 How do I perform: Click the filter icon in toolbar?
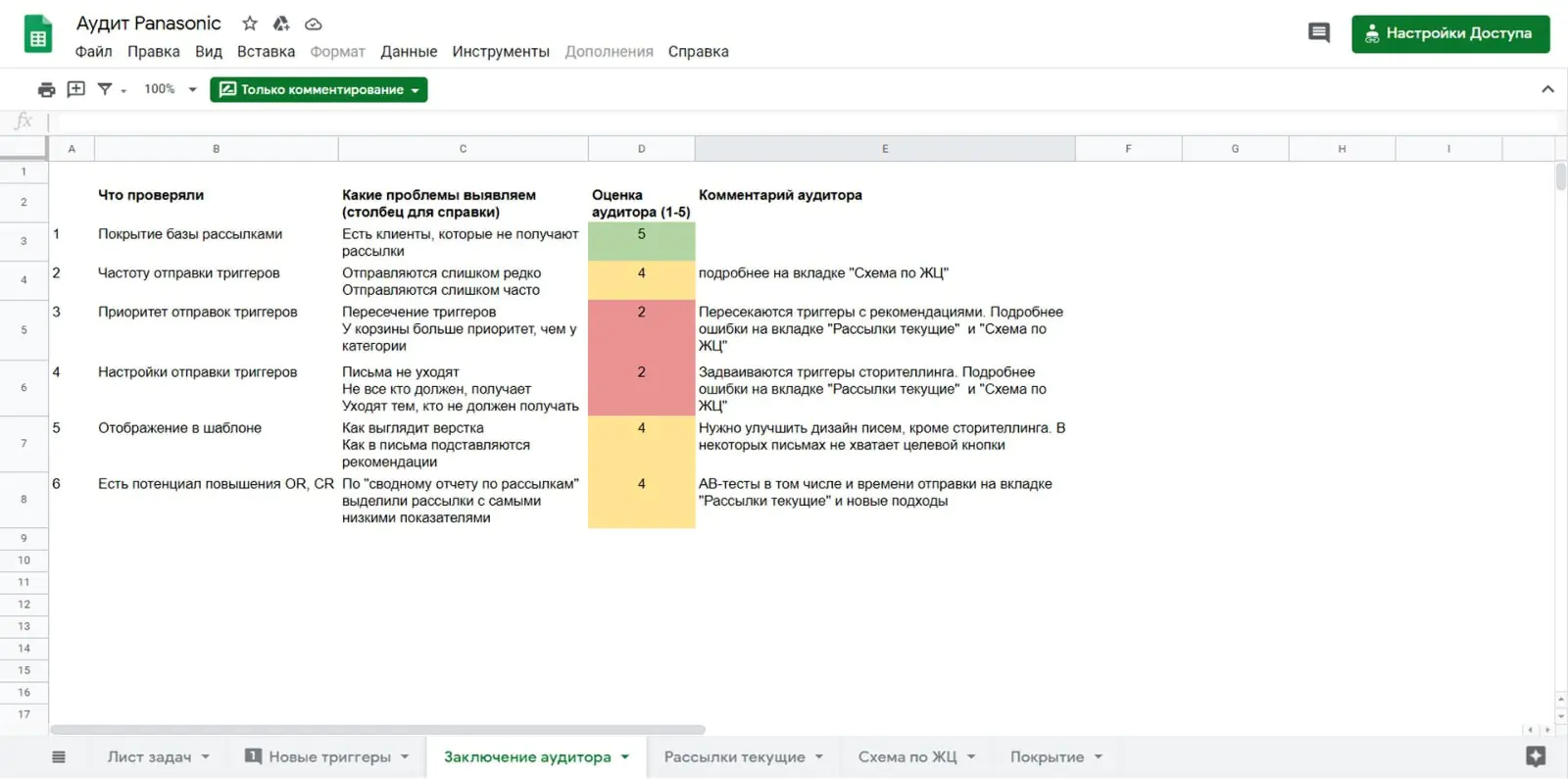105,89
